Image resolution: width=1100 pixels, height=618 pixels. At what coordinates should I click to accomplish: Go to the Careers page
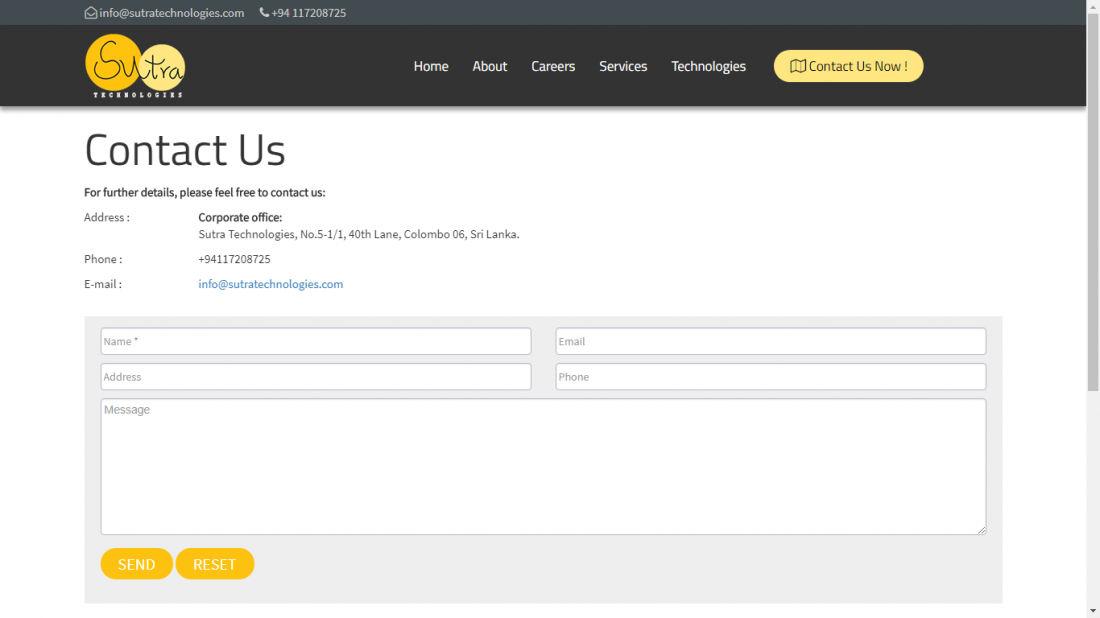[553, 66]
